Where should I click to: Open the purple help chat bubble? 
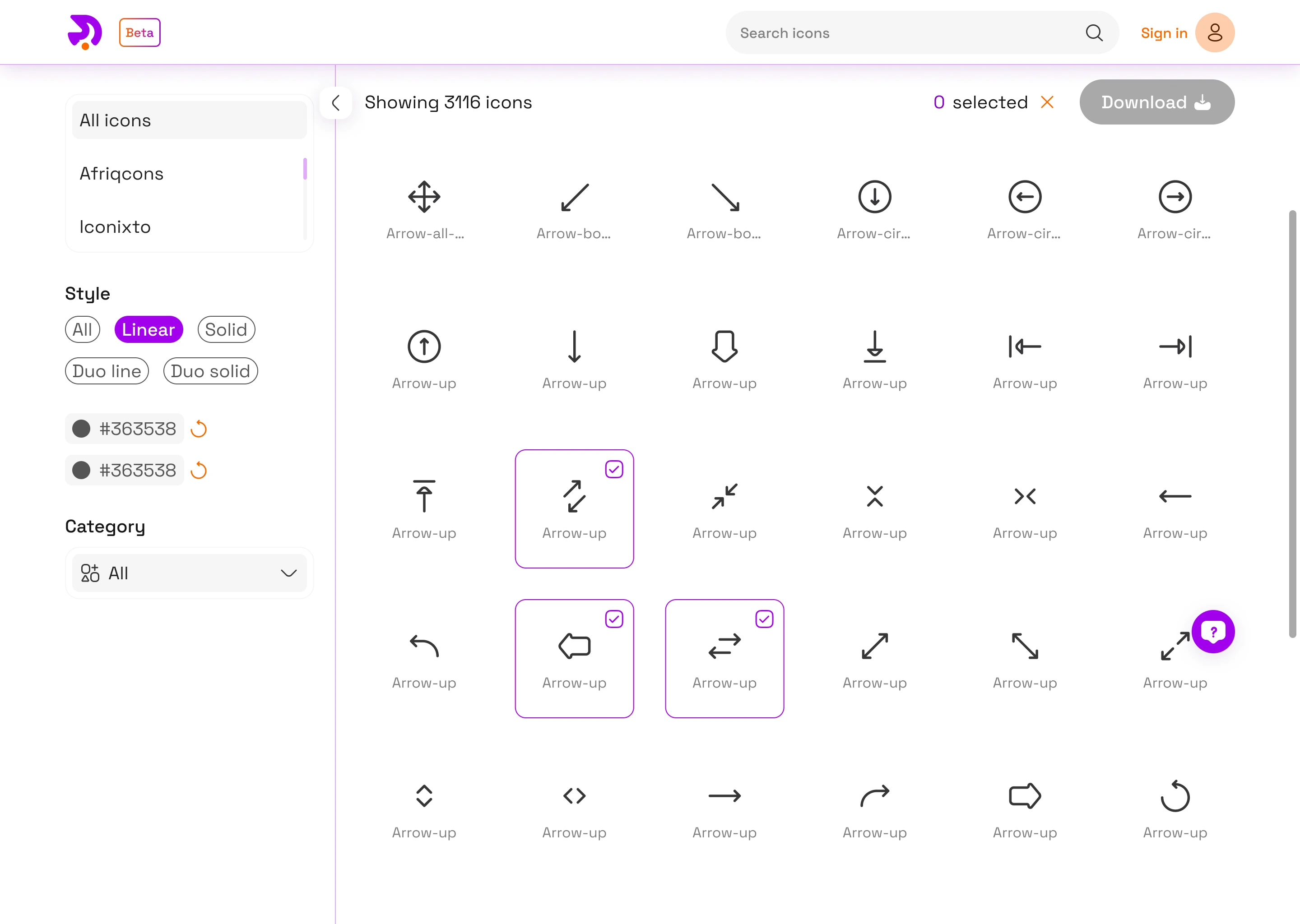(x=1213, y=631)
